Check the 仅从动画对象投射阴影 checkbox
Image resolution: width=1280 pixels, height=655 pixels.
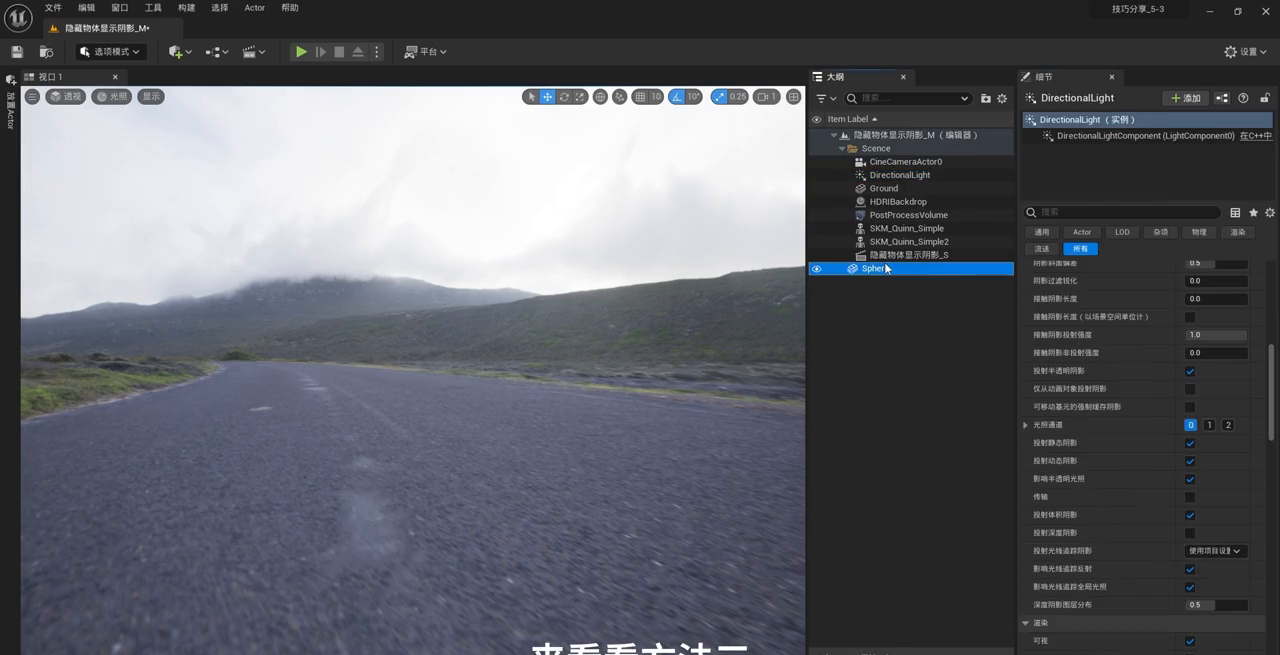pos(1190,389)
